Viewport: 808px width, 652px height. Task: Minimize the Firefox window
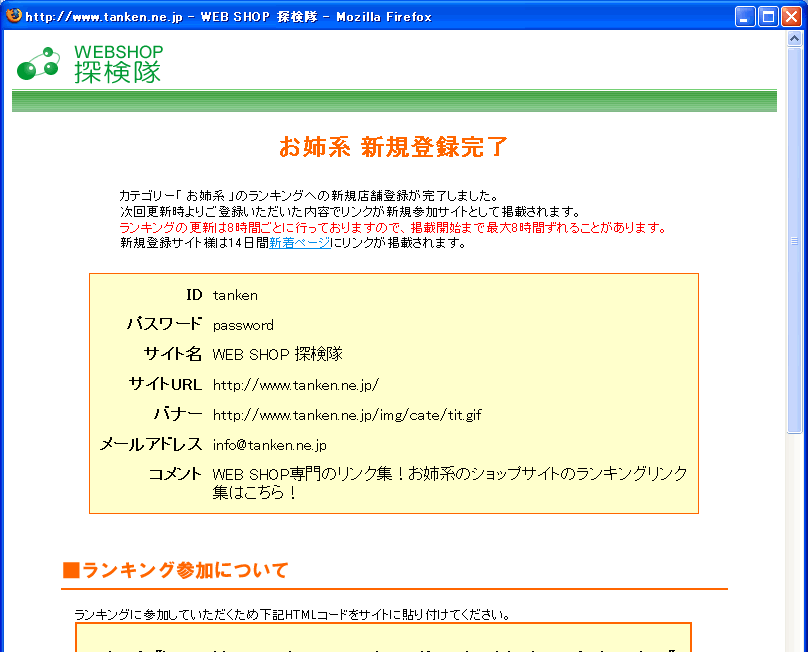(746, 16)
